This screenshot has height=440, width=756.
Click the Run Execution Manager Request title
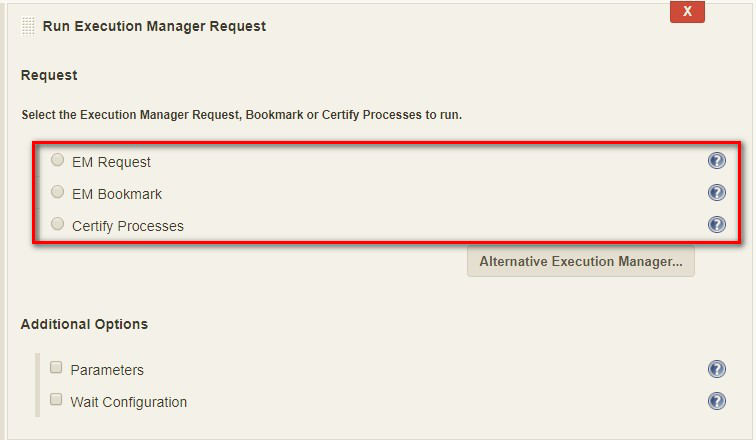[154, 26]
